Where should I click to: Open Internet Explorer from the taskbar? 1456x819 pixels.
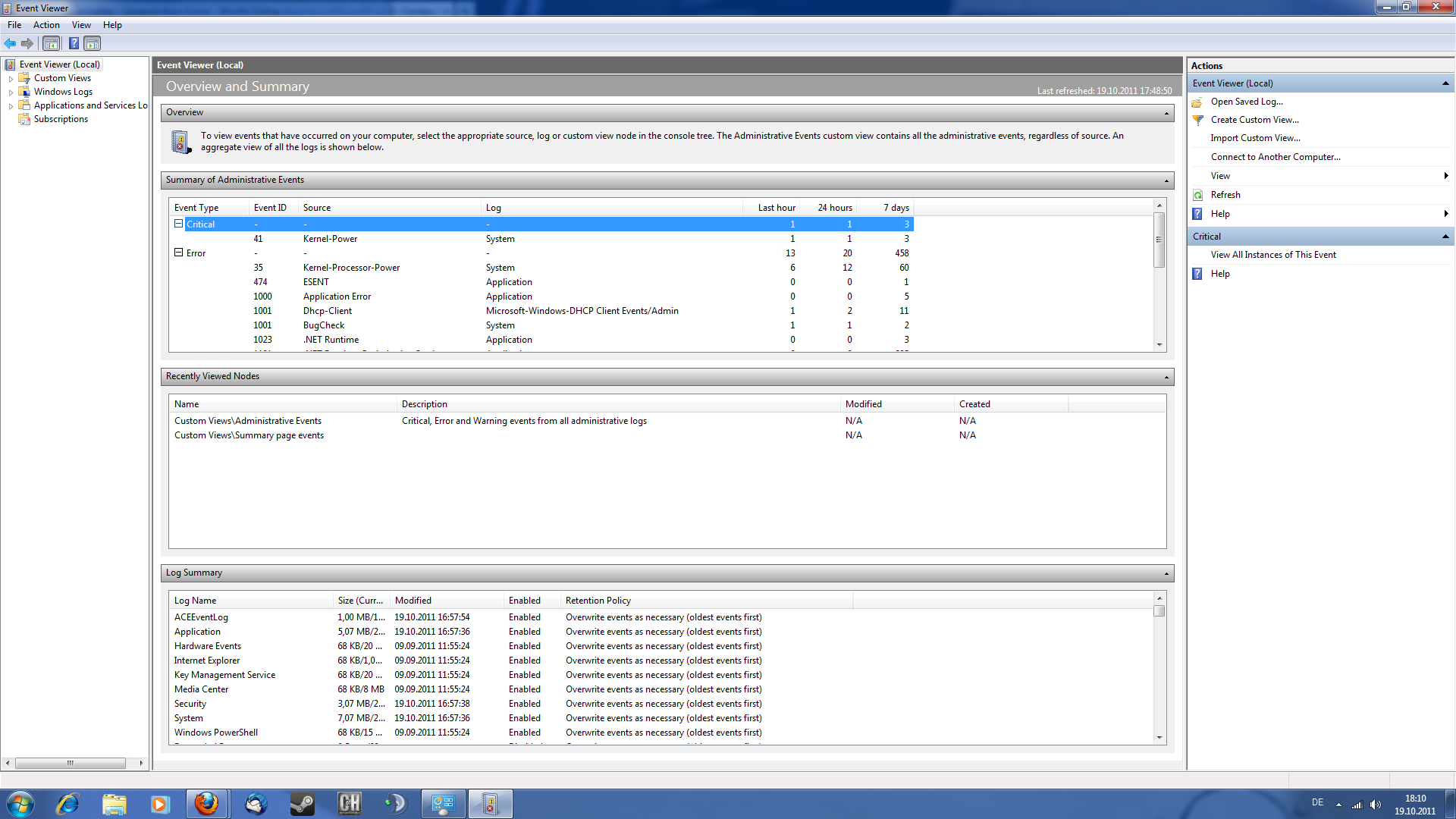67,804
